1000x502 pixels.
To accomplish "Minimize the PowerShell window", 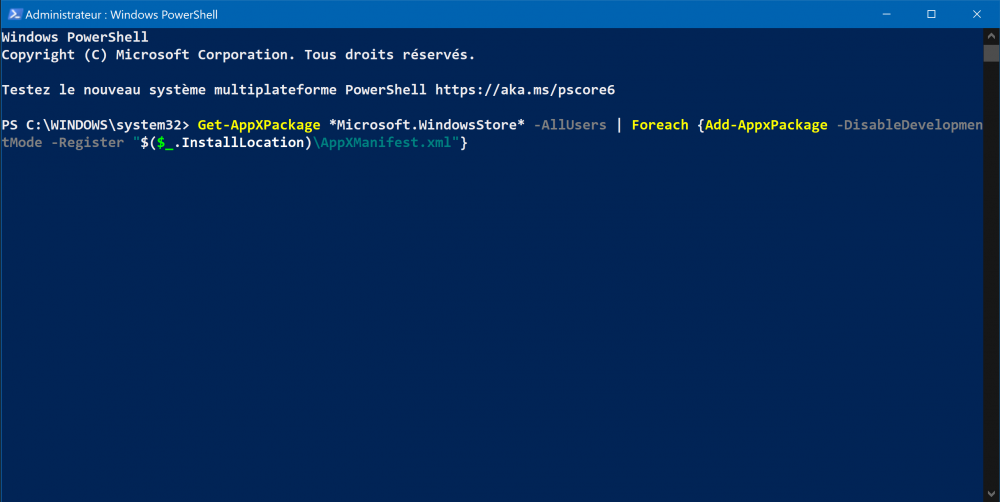I will (x=886, y=14).
